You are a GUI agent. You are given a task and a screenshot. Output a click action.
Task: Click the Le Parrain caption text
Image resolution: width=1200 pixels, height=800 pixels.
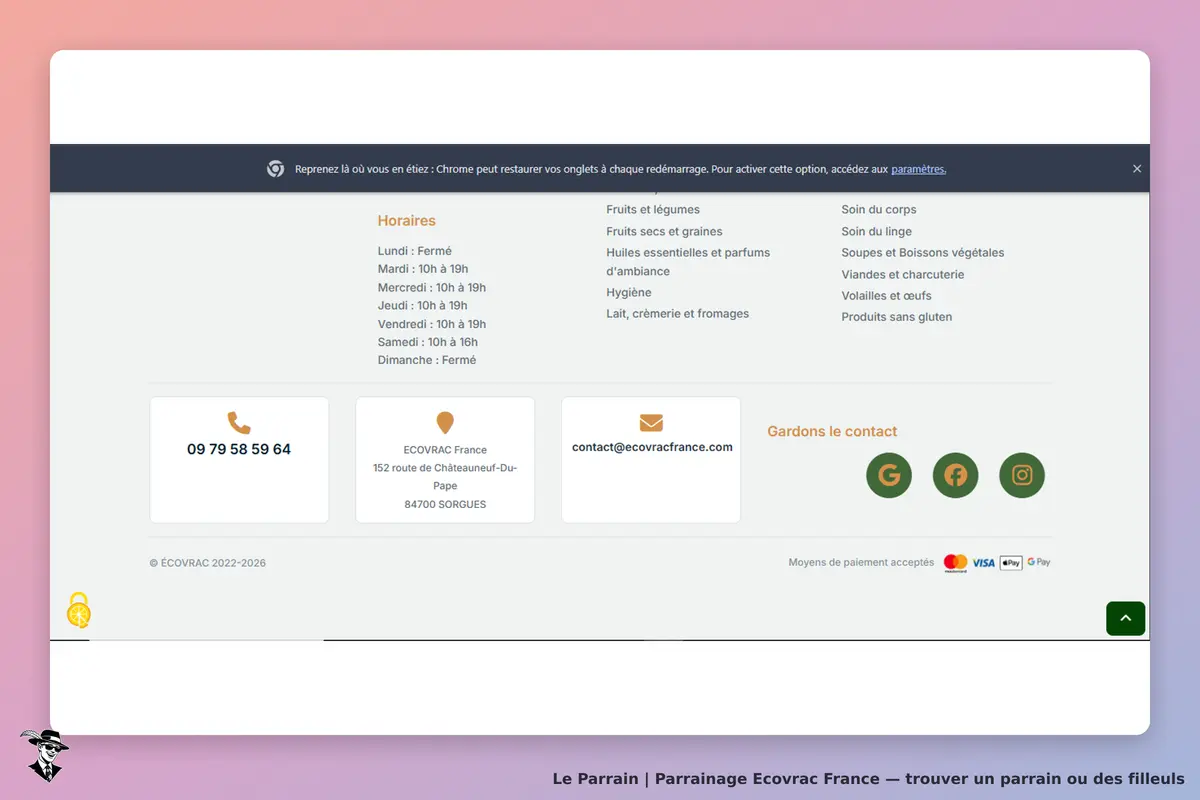[868, 779]
